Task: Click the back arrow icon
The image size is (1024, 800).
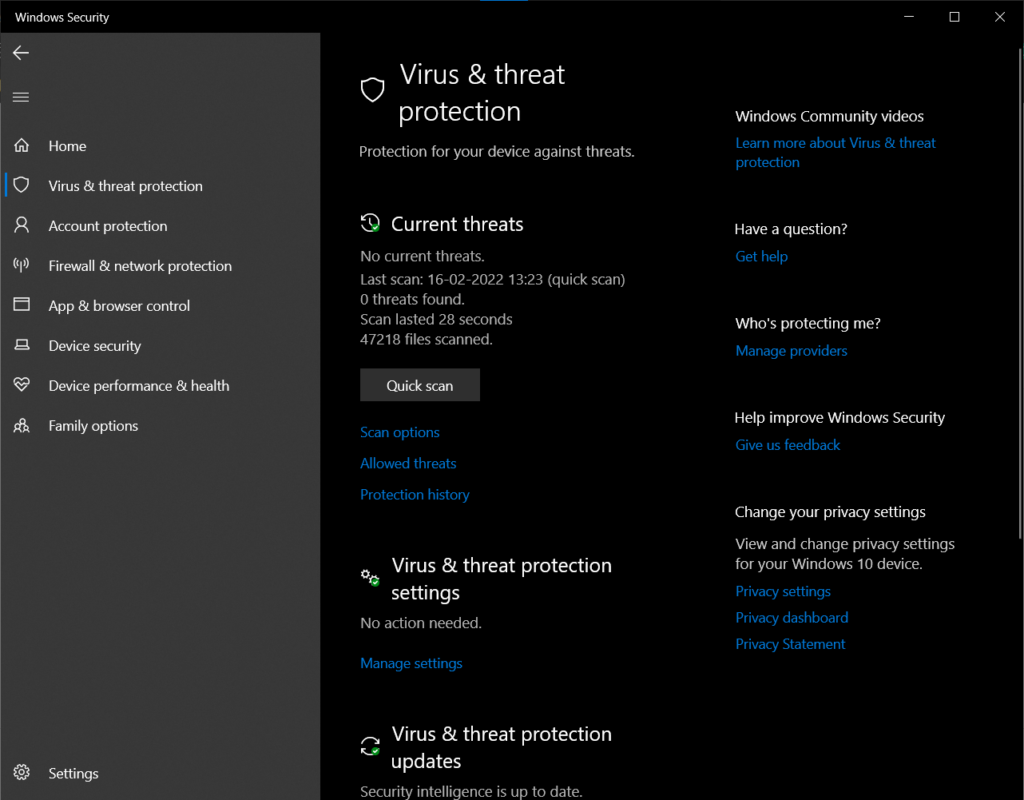Action: (x=21, y=53)
